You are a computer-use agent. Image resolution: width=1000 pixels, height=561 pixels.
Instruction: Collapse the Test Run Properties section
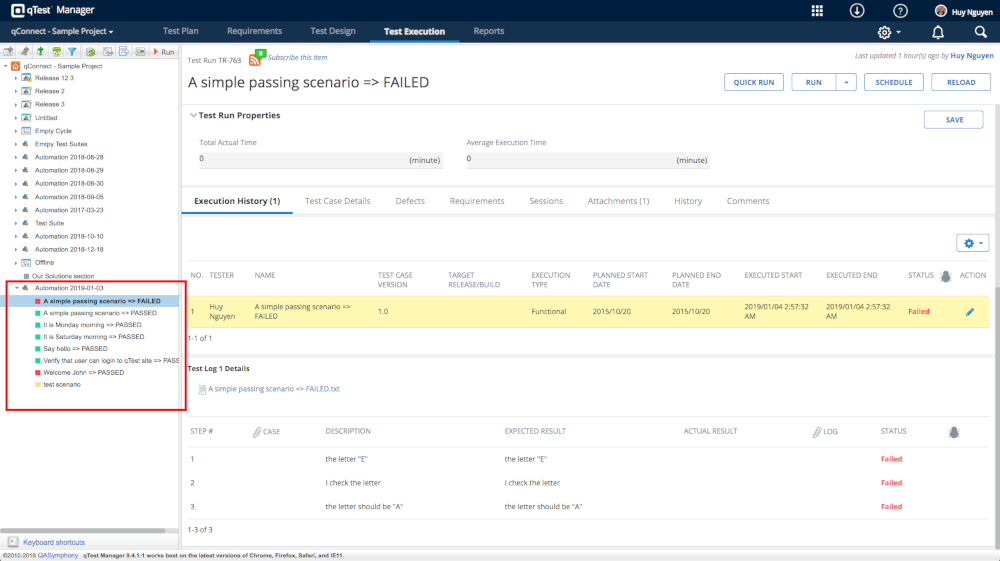[193, 116]
